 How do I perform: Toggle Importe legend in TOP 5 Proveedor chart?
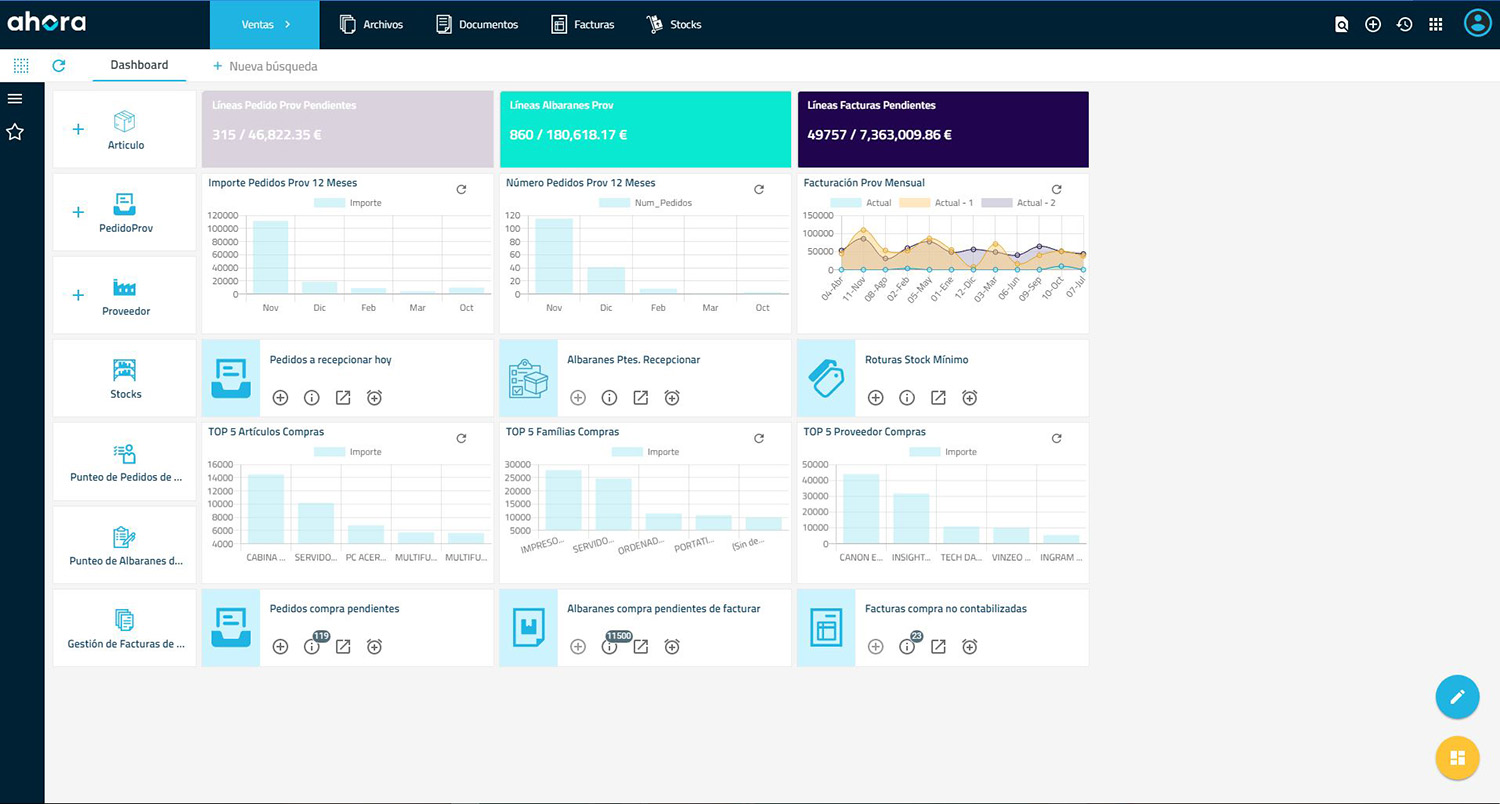pos(943,452)
